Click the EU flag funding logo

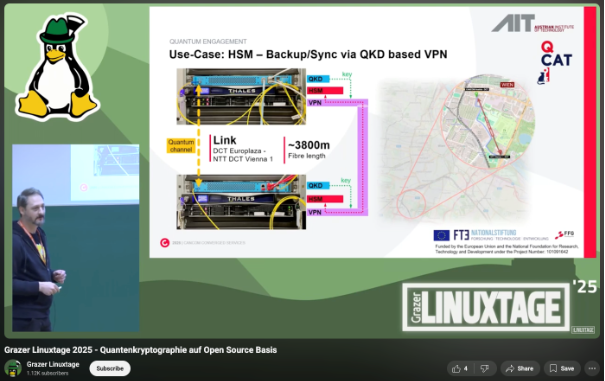[x=441, y=235]
